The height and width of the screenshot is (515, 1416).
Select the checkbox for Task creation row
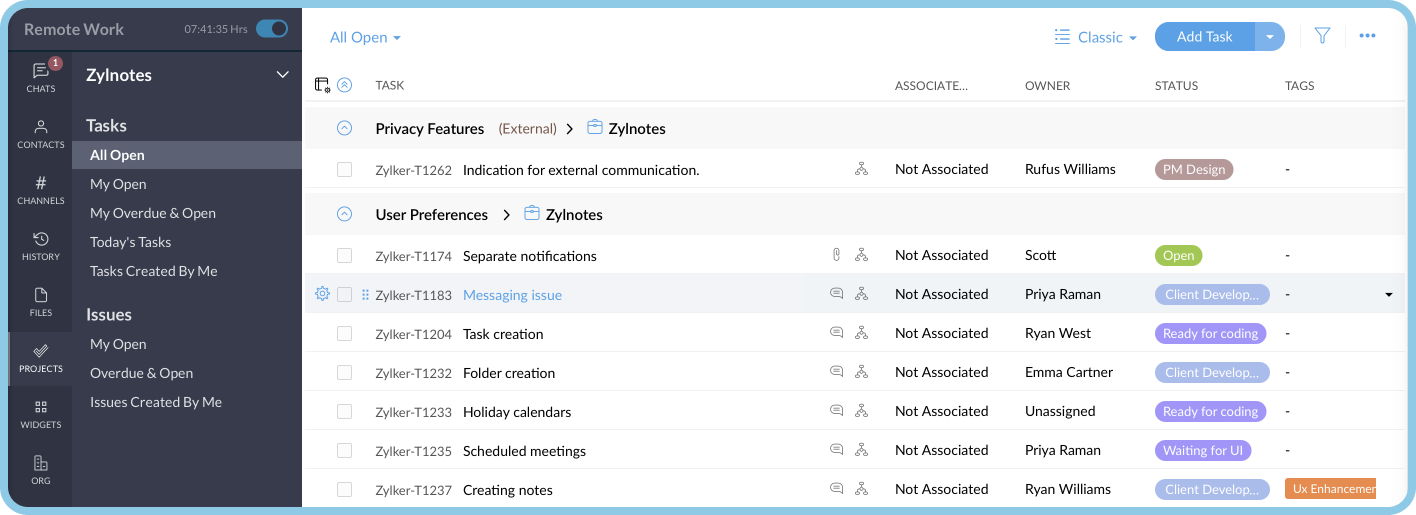(344, 334)
